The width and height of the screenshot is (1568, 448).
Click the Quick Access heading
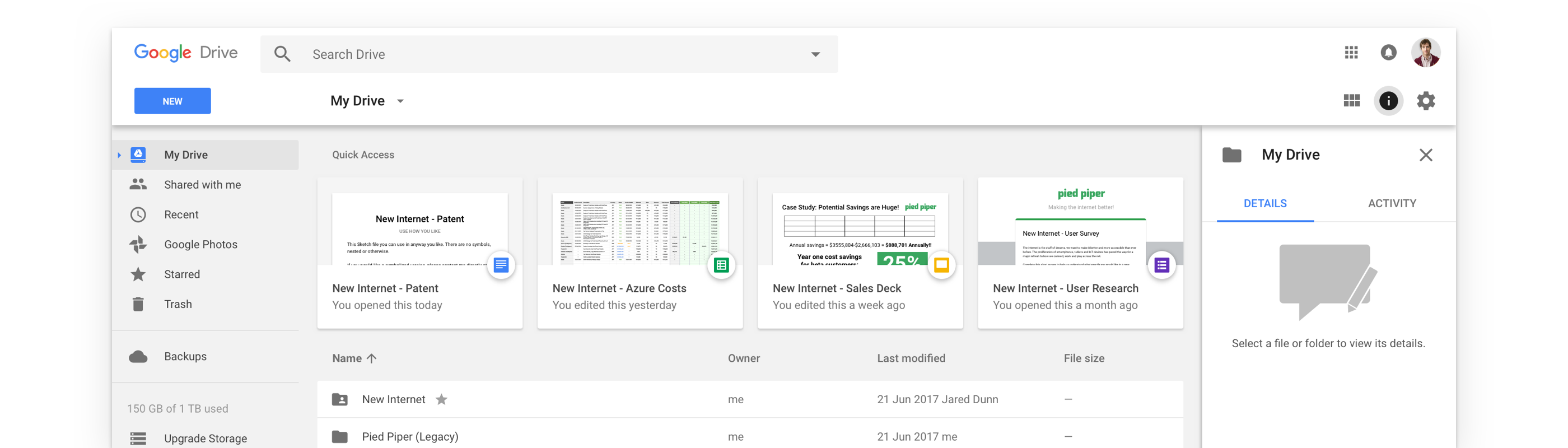pos(363,155)
